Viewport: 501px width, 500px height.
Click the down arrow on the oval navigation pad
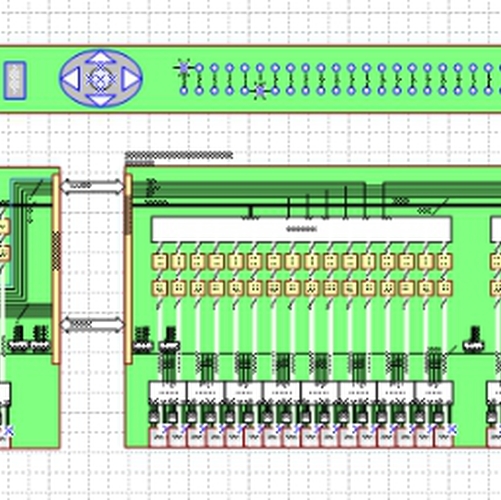tap(101, 100)
